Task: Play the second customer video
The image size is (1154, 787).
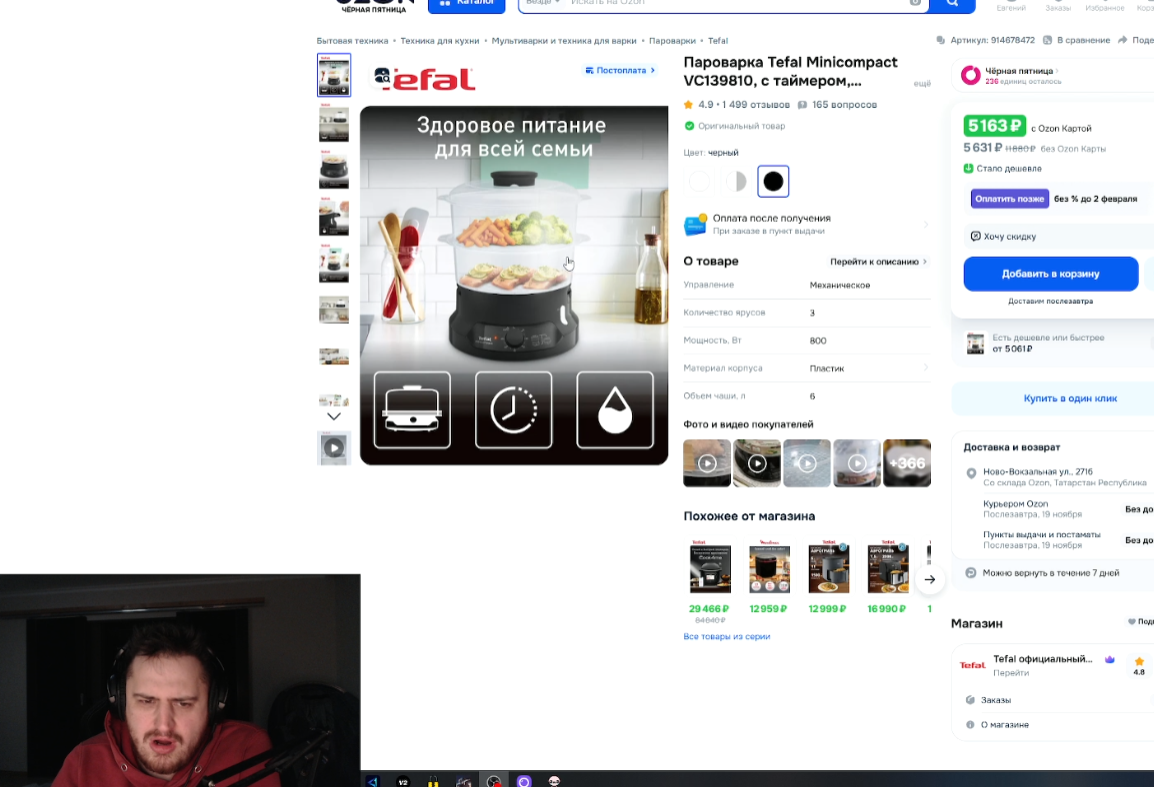Action: tap(757, 463)
